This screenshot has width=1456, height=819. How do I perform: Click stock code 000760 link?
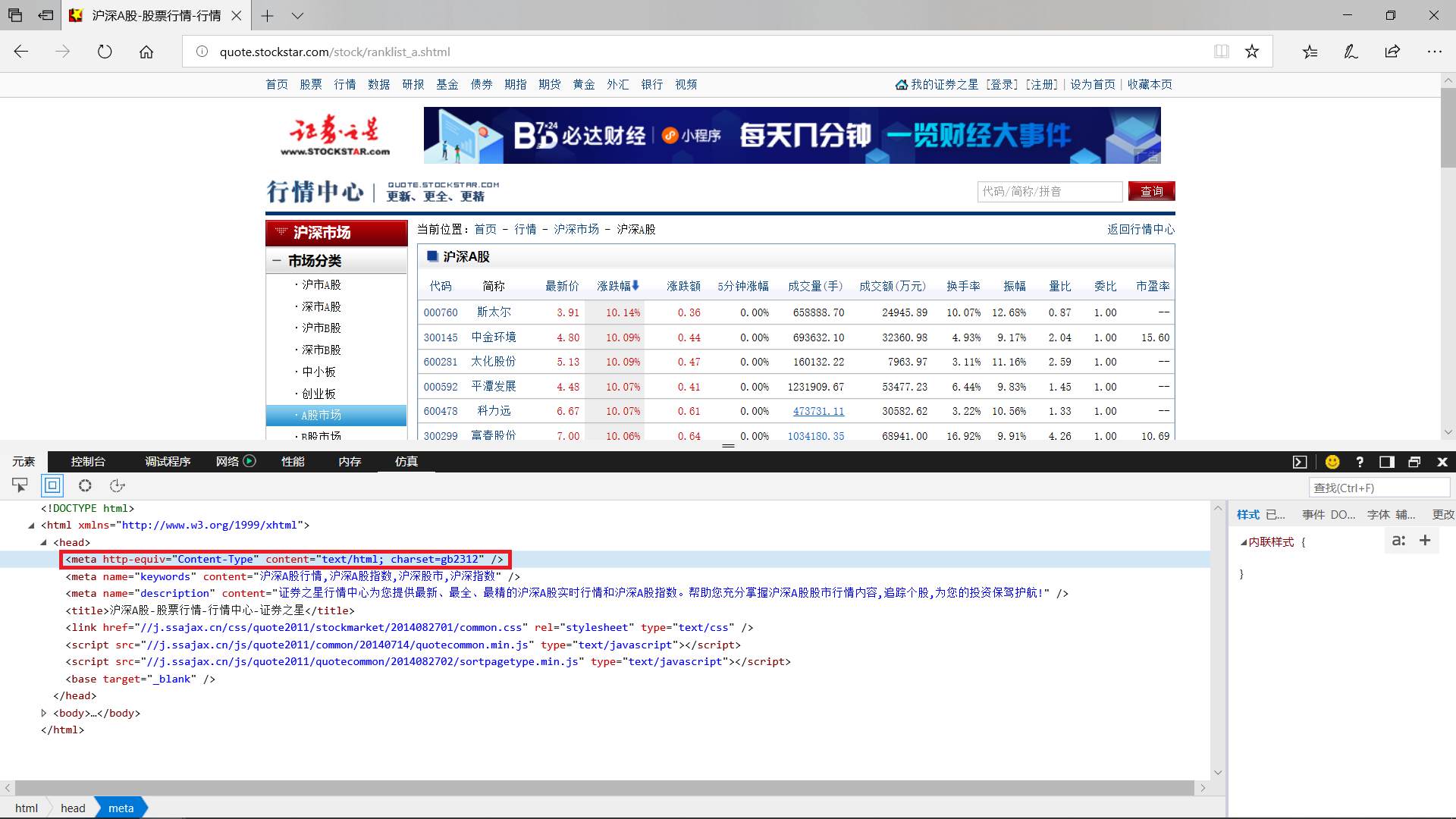tap(441, 312)
